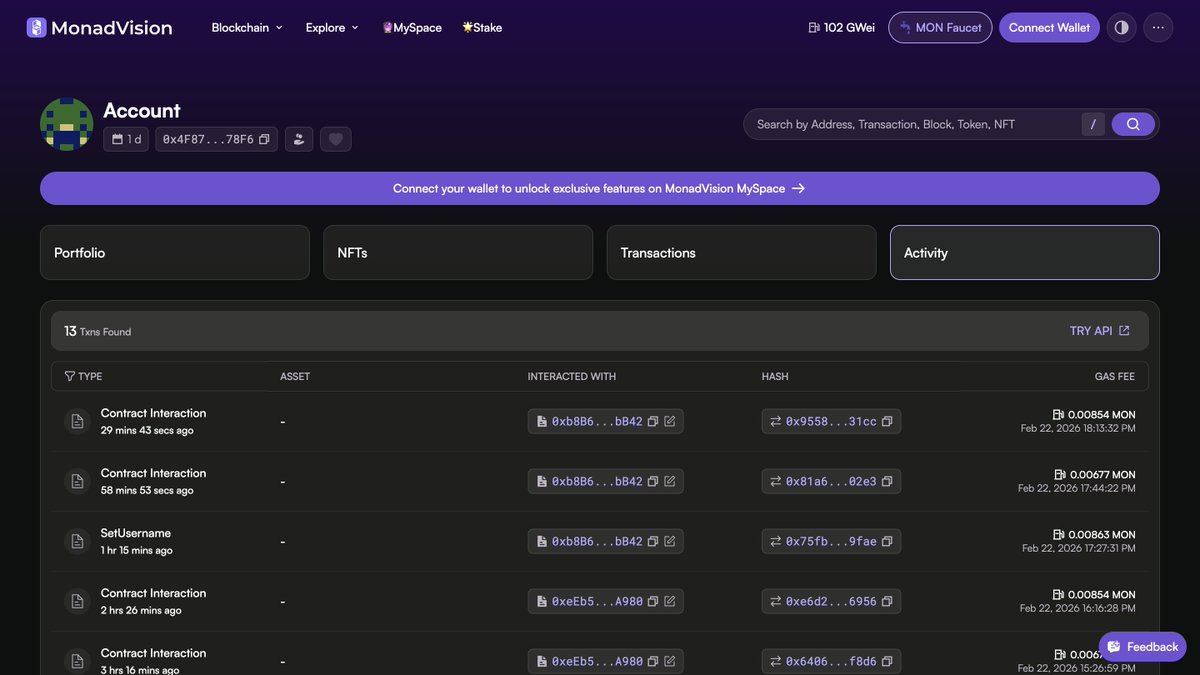Go to MySpace in the top nav
The width and height of the screenshot is (1200, 675).
point(412,27)
